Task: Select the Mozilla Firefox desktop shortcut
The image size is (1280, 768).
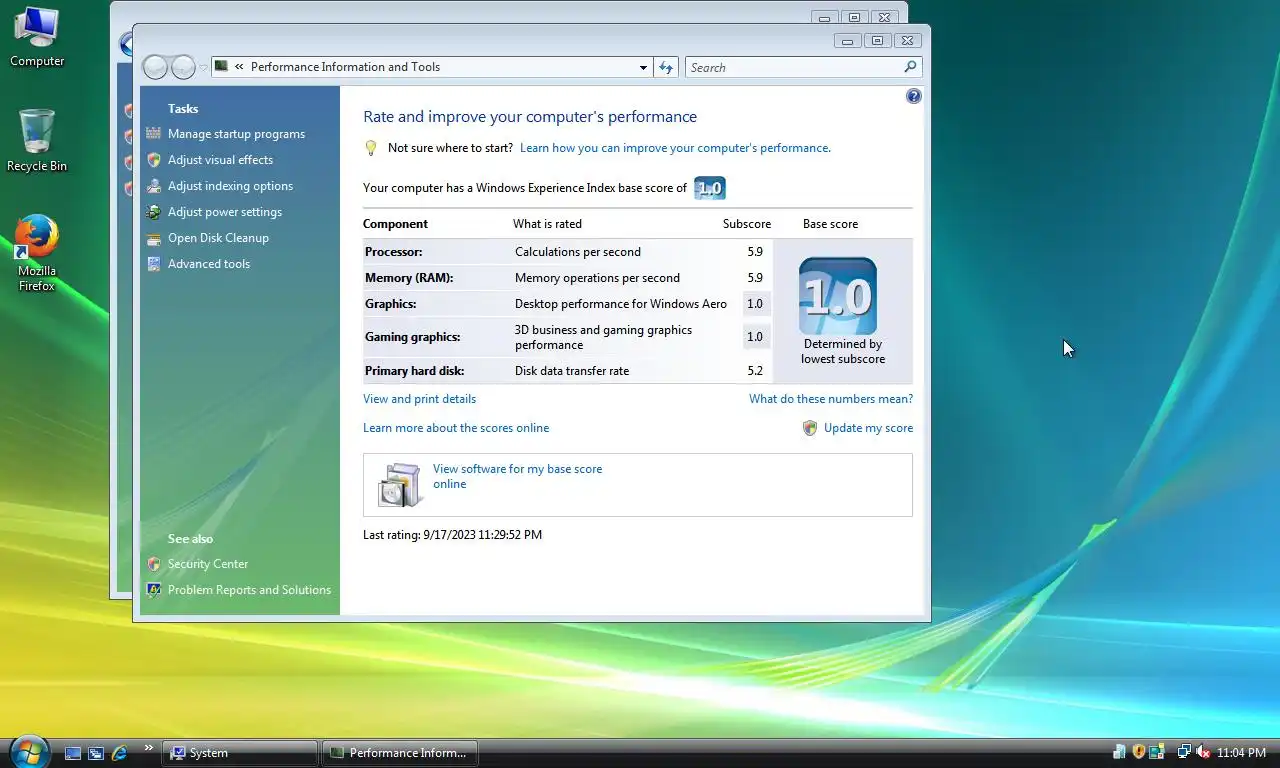Action: click(37, 253)
